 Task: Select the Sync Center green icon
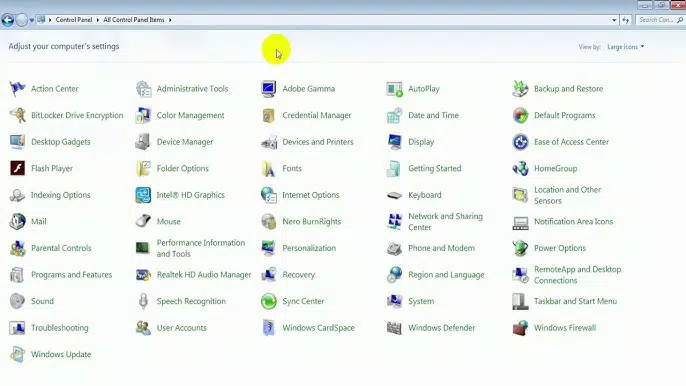(x=269, y=301)
